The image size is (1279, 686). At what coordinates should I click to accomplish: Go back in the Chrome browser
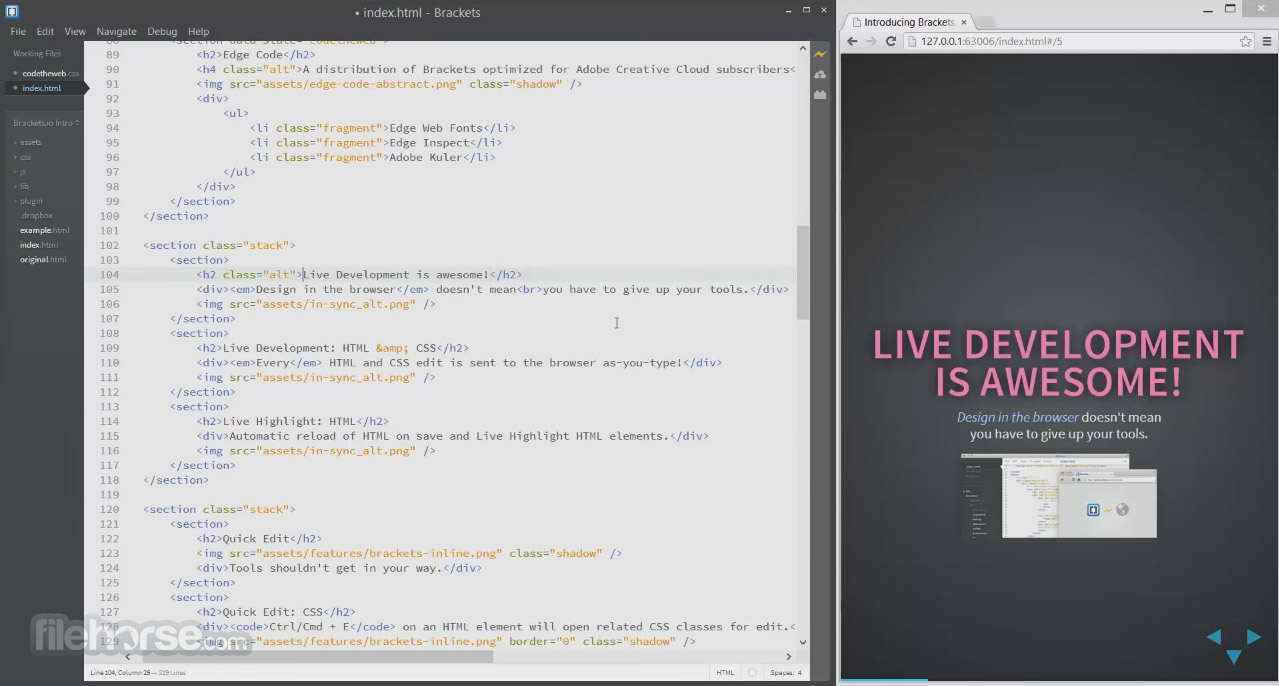point(852,41)
